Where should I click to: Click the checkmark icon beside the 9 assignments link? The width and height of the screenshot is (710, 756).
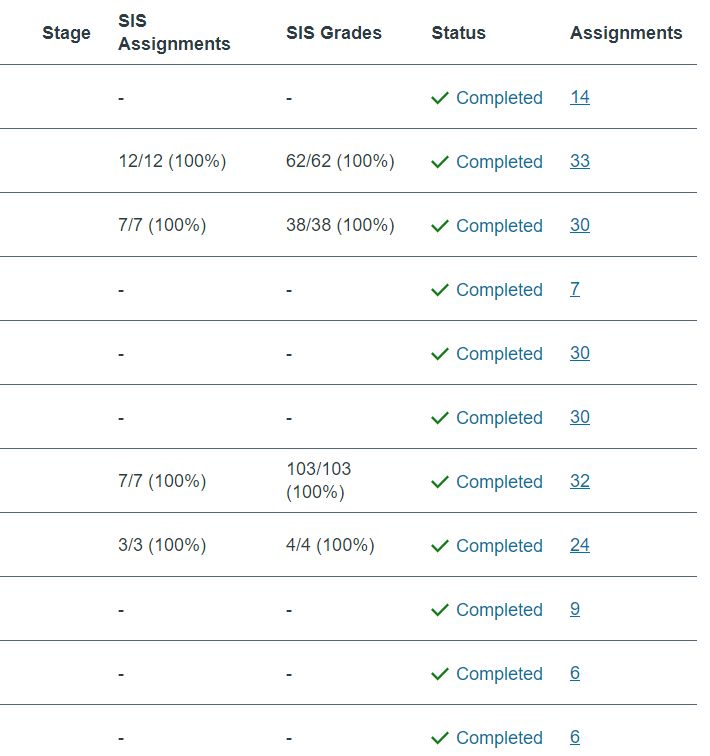pyautogui.click(x=439, y=610)
